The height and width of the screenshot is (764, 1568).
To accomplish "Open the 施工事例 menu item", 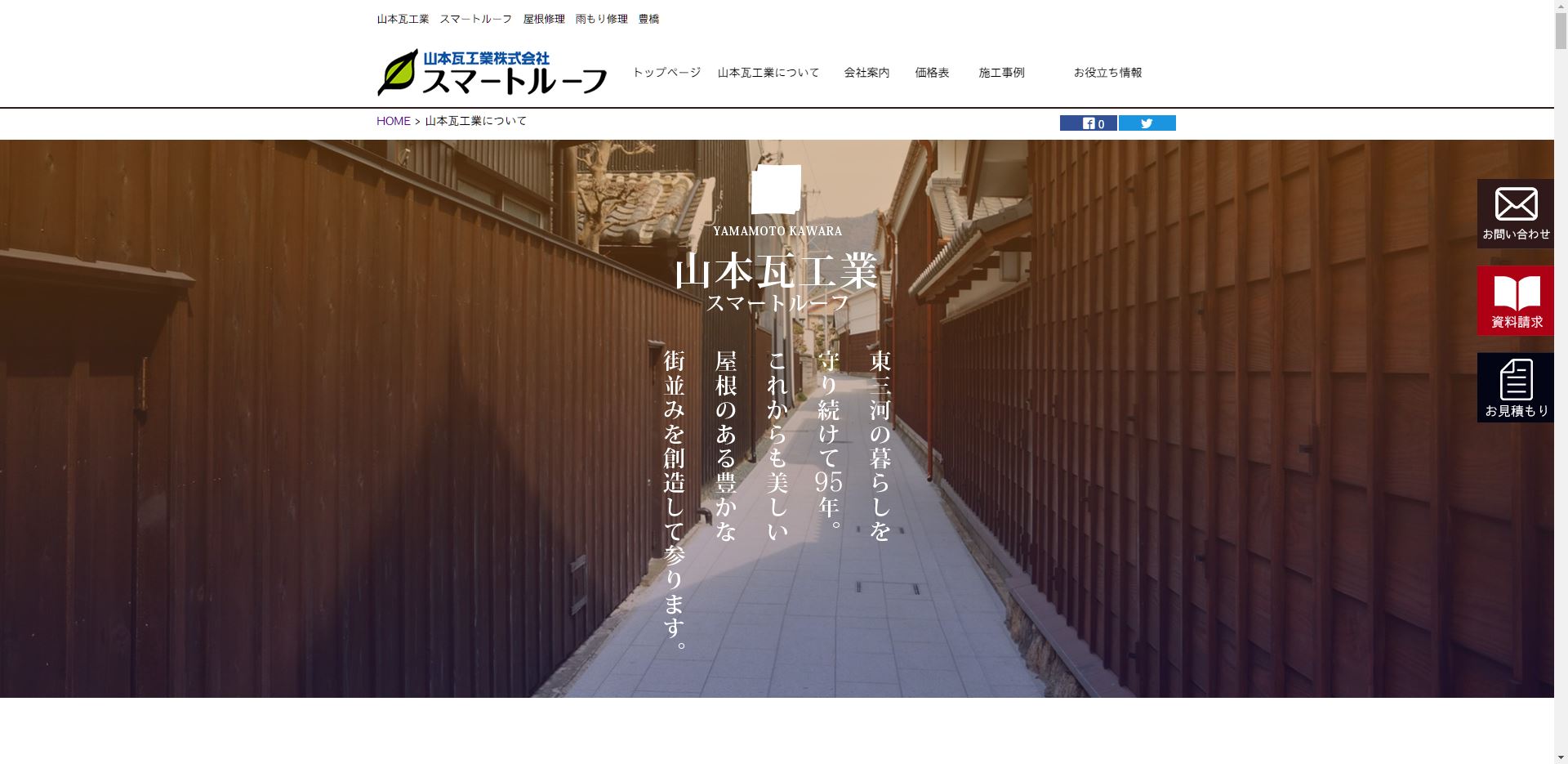I will (x=1001, y=73).
